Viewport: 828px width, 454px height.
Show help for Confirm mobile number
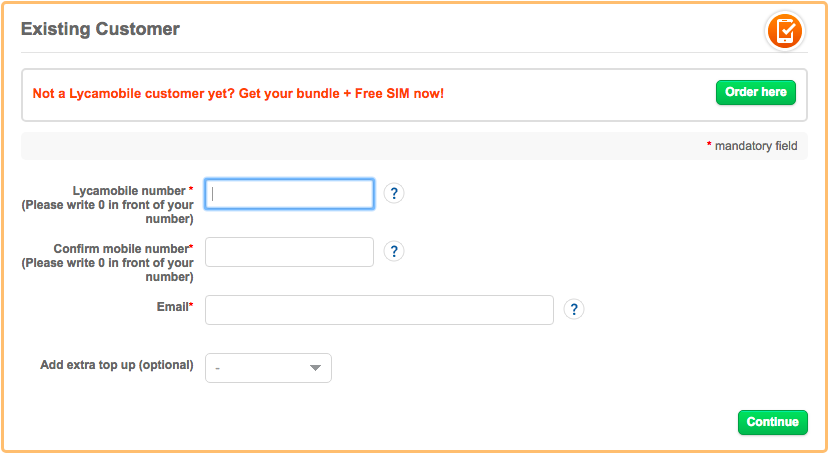click(x=394, y=251)
